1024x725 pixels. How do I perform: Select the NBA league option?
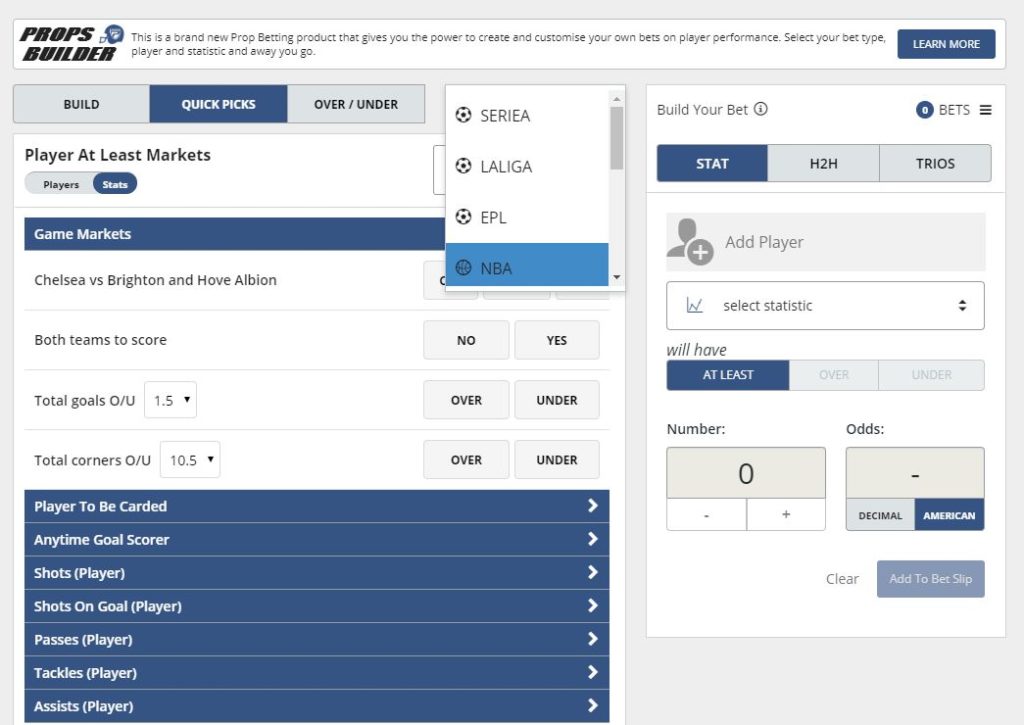(x=527, y=265)
